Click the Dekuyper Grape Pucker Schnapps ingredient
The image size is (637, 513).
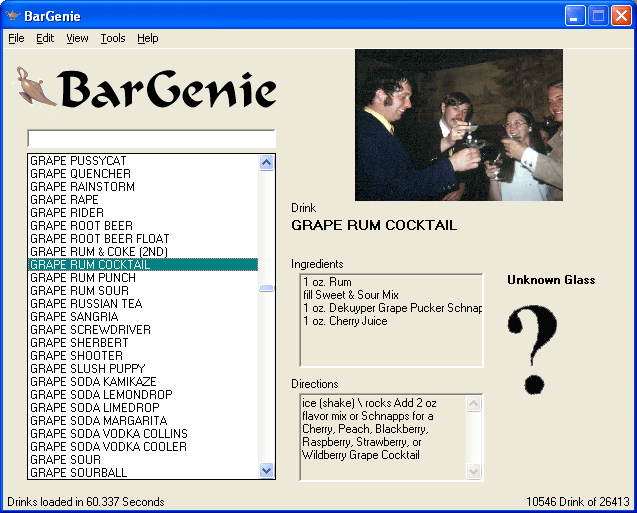coord(392,308)
